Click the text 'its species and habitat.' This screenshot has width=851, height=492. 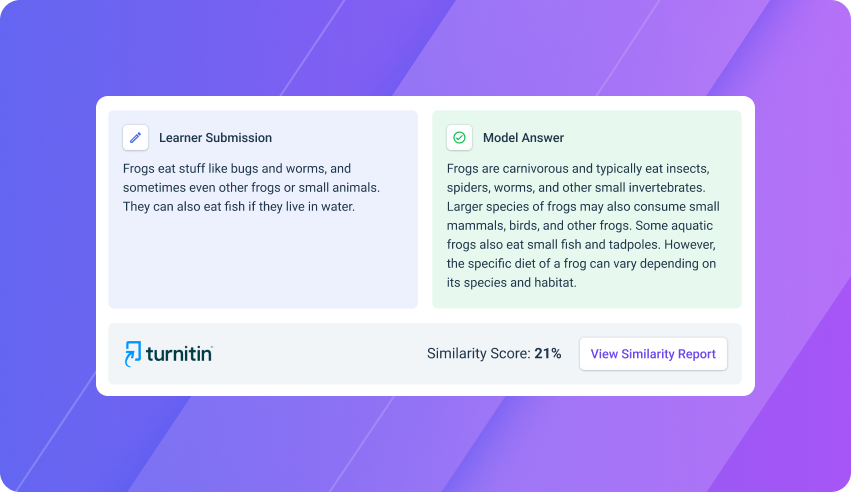point(511,283)
